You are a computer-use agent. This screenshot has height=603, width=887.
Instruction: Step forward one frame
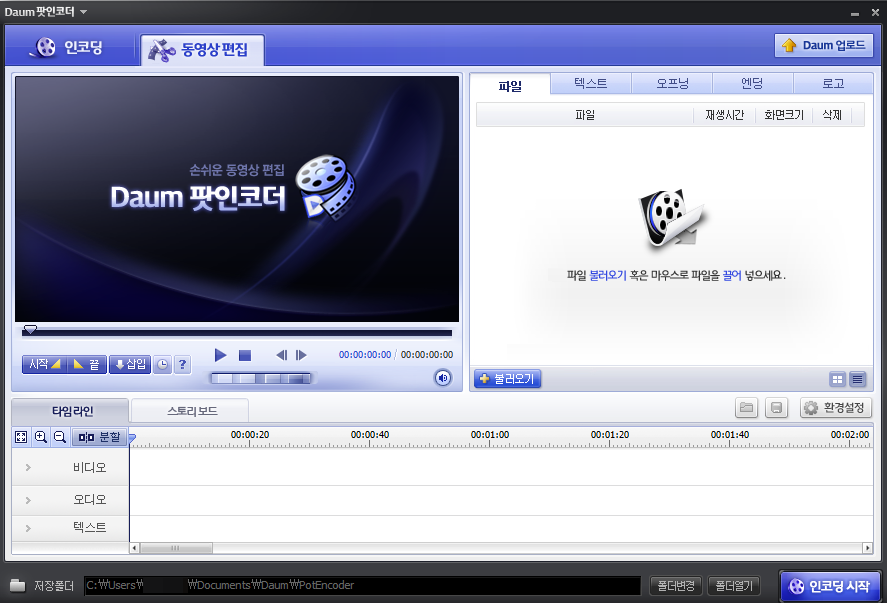[301, 355]
